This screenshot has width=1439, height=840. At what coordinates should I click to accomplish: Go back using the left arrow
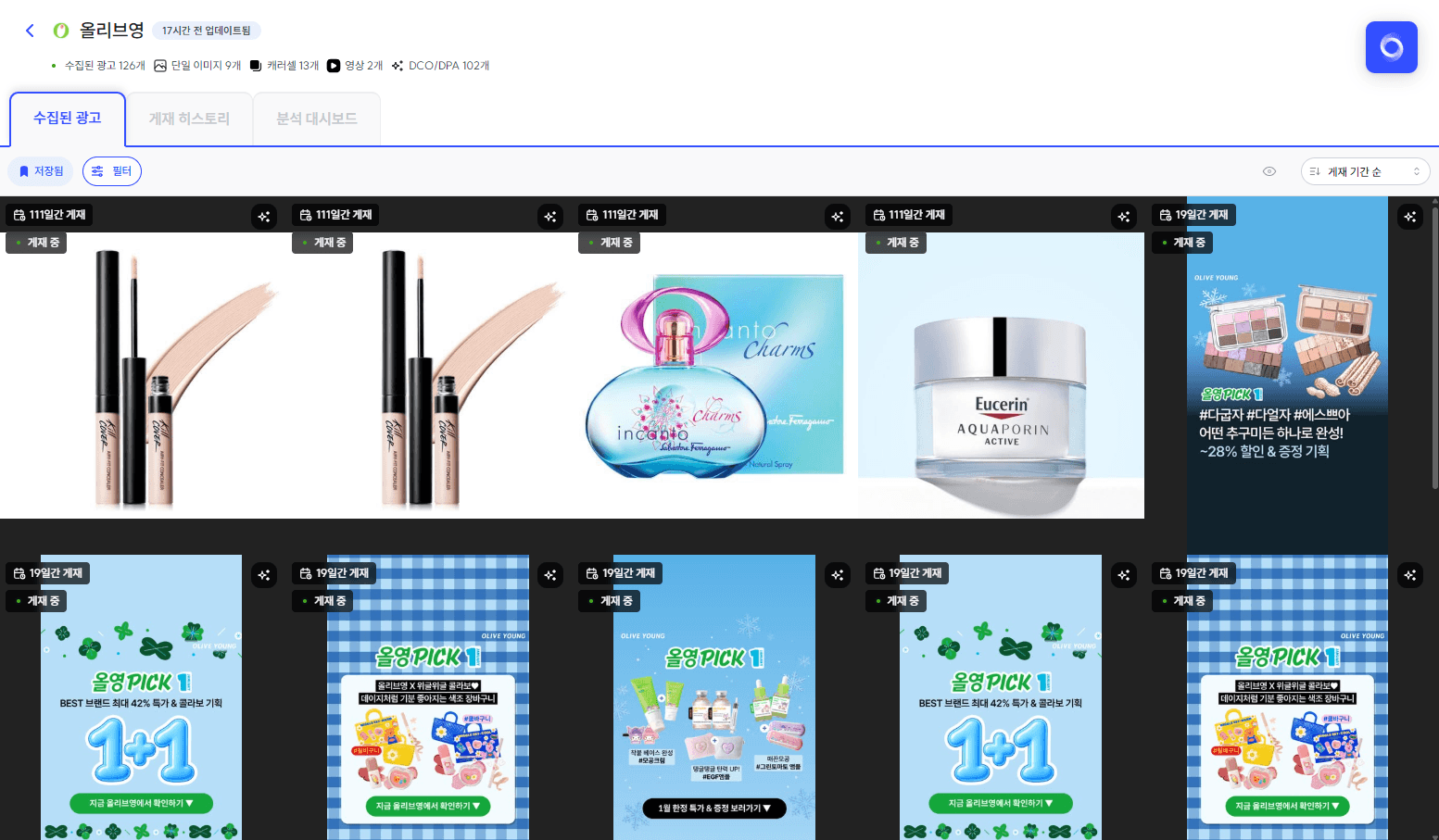[30, 31]
